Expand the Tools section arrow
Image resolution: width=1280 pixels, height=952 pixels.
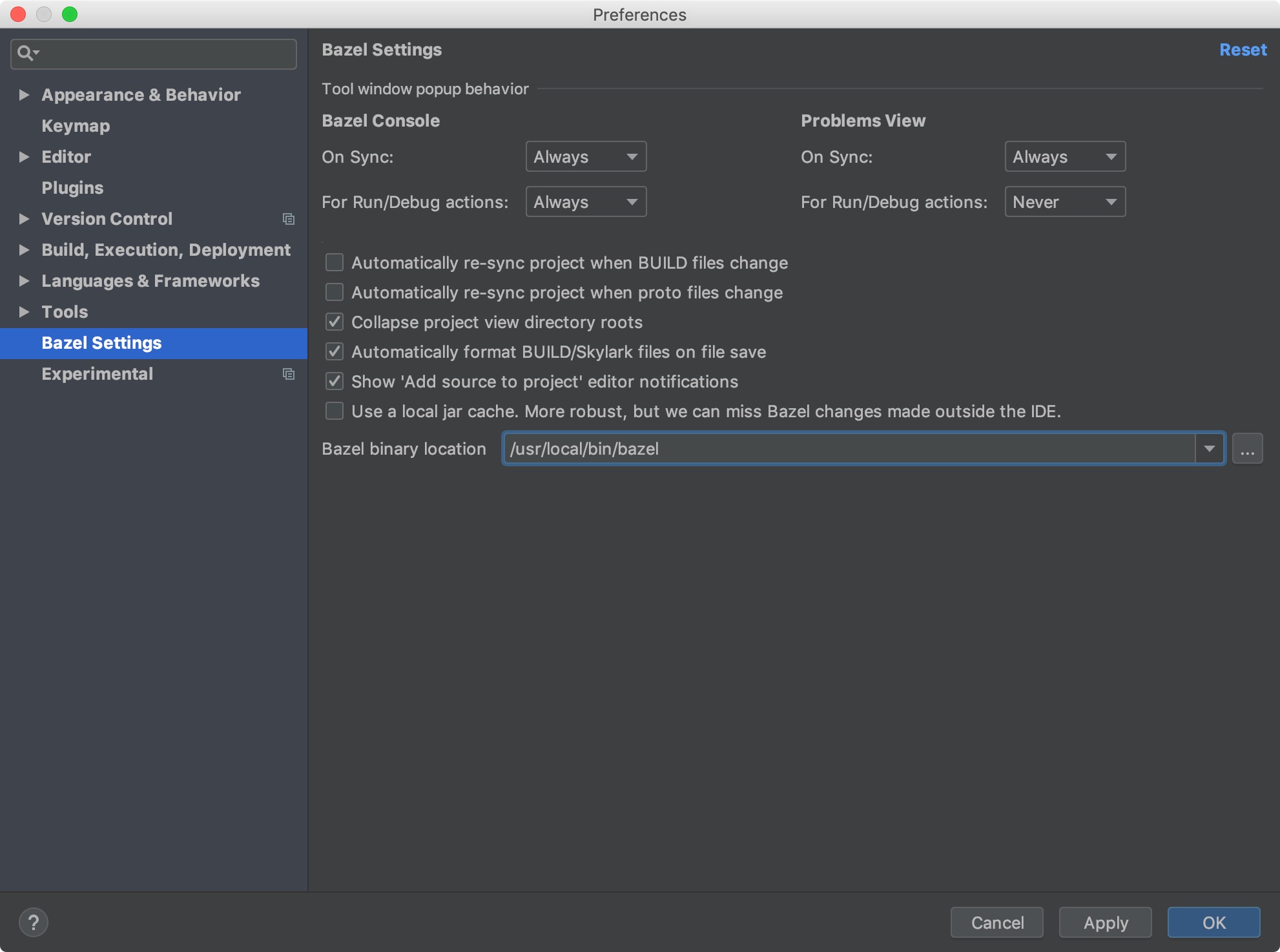24,312
